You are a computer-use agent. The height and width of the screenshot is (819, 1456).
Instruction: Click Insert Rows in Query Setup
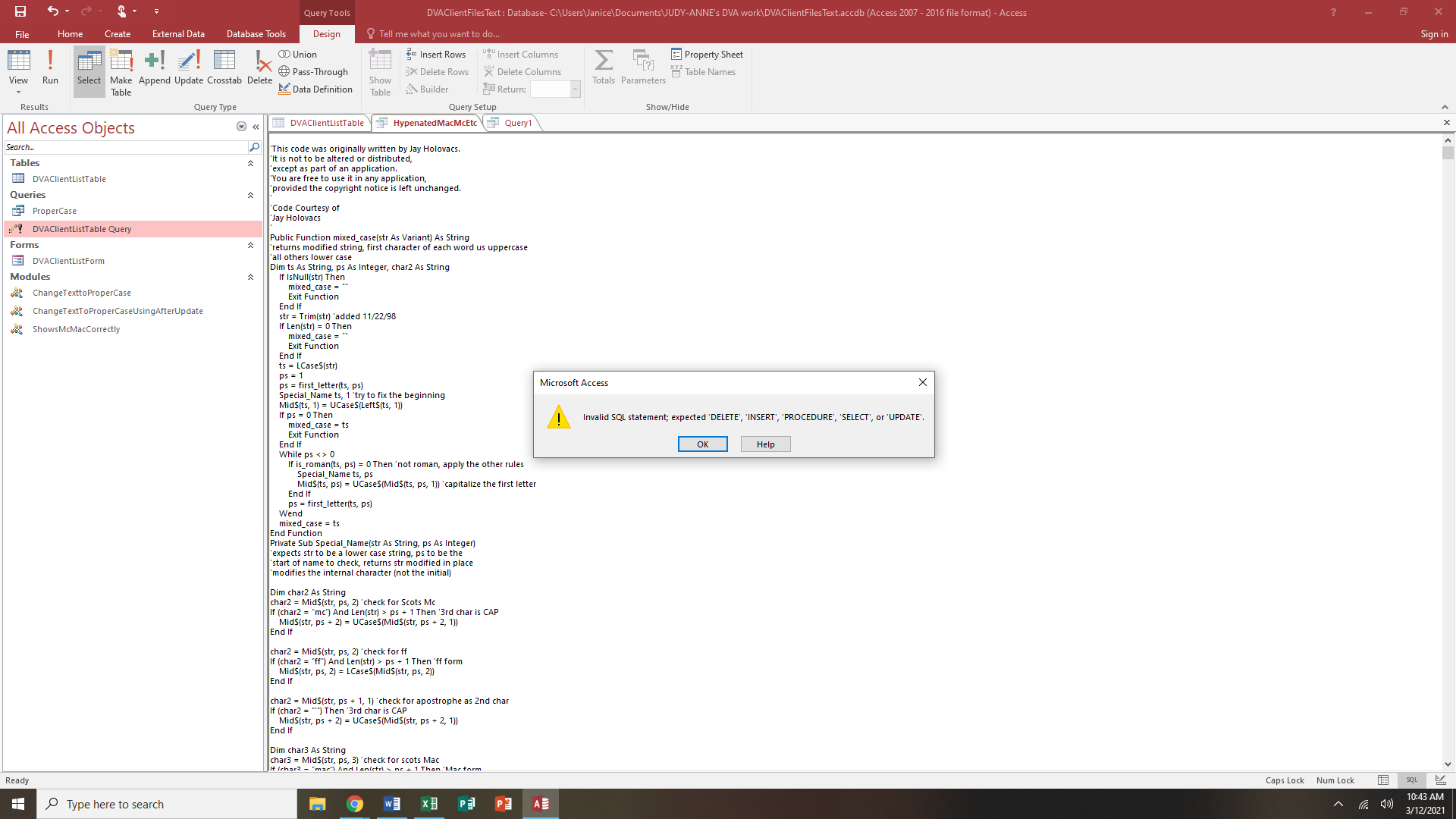click(x=436, y=55)
